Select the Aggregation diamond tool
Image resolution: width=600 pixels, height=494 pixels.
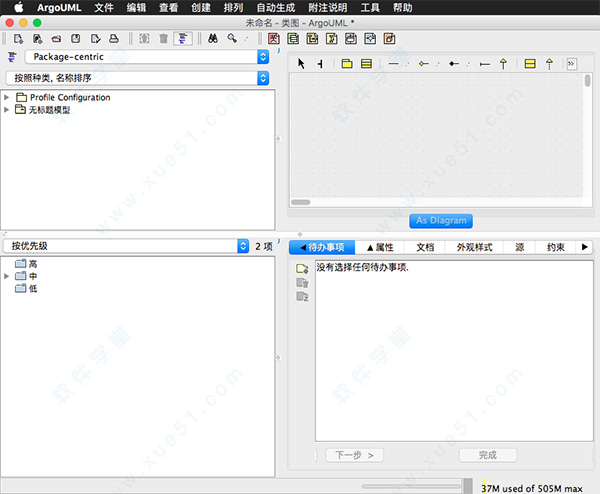coord(424,64)
